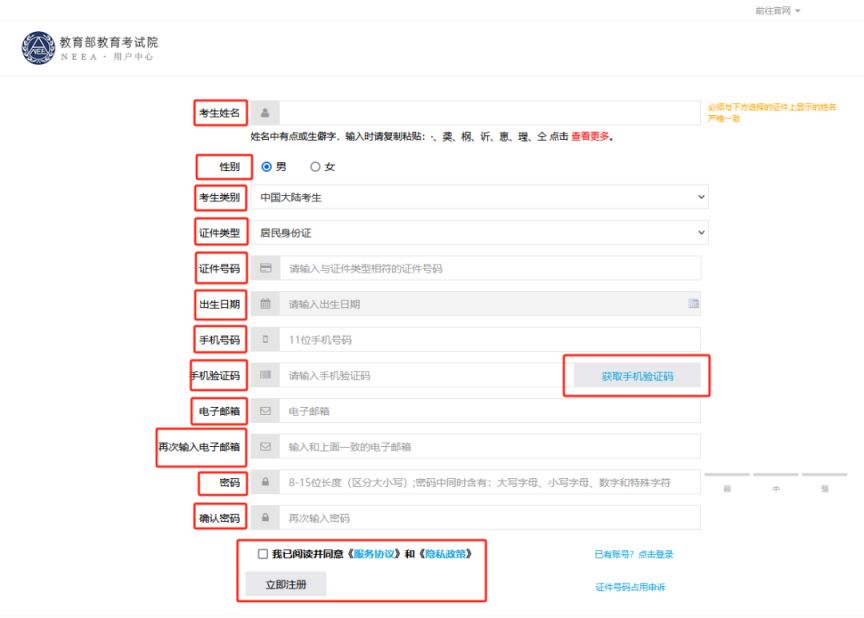Expand the 前往官网 menu at top right
This screenshot has height=618, width=864.
point(777,10)
